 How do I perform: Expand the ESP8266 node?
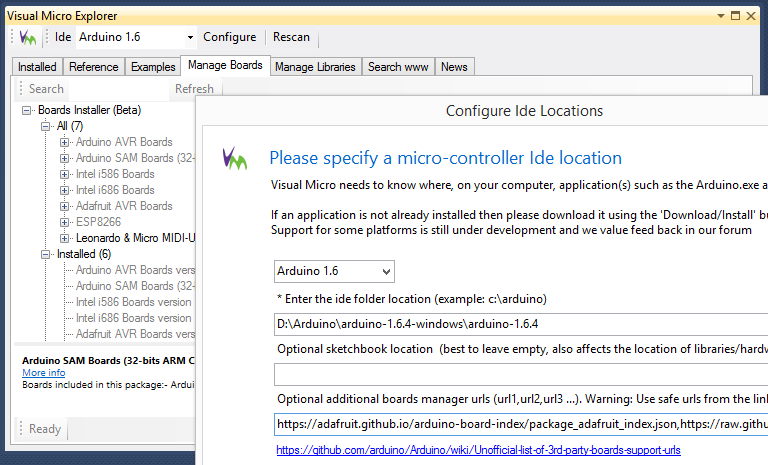pyautogui.click(x=64, y=222)
